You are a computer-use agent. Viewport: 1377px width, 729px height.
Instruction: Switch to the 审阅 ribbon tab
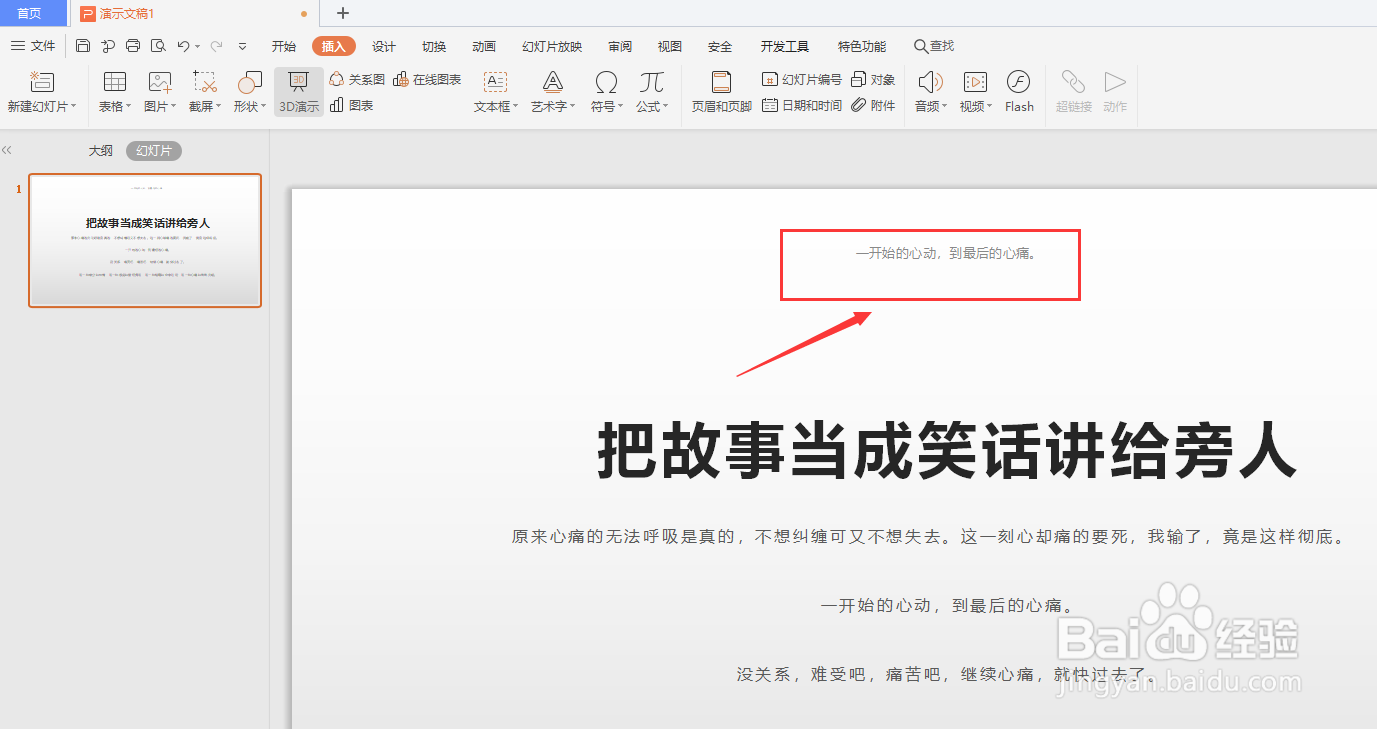click(x=620, y=47)
